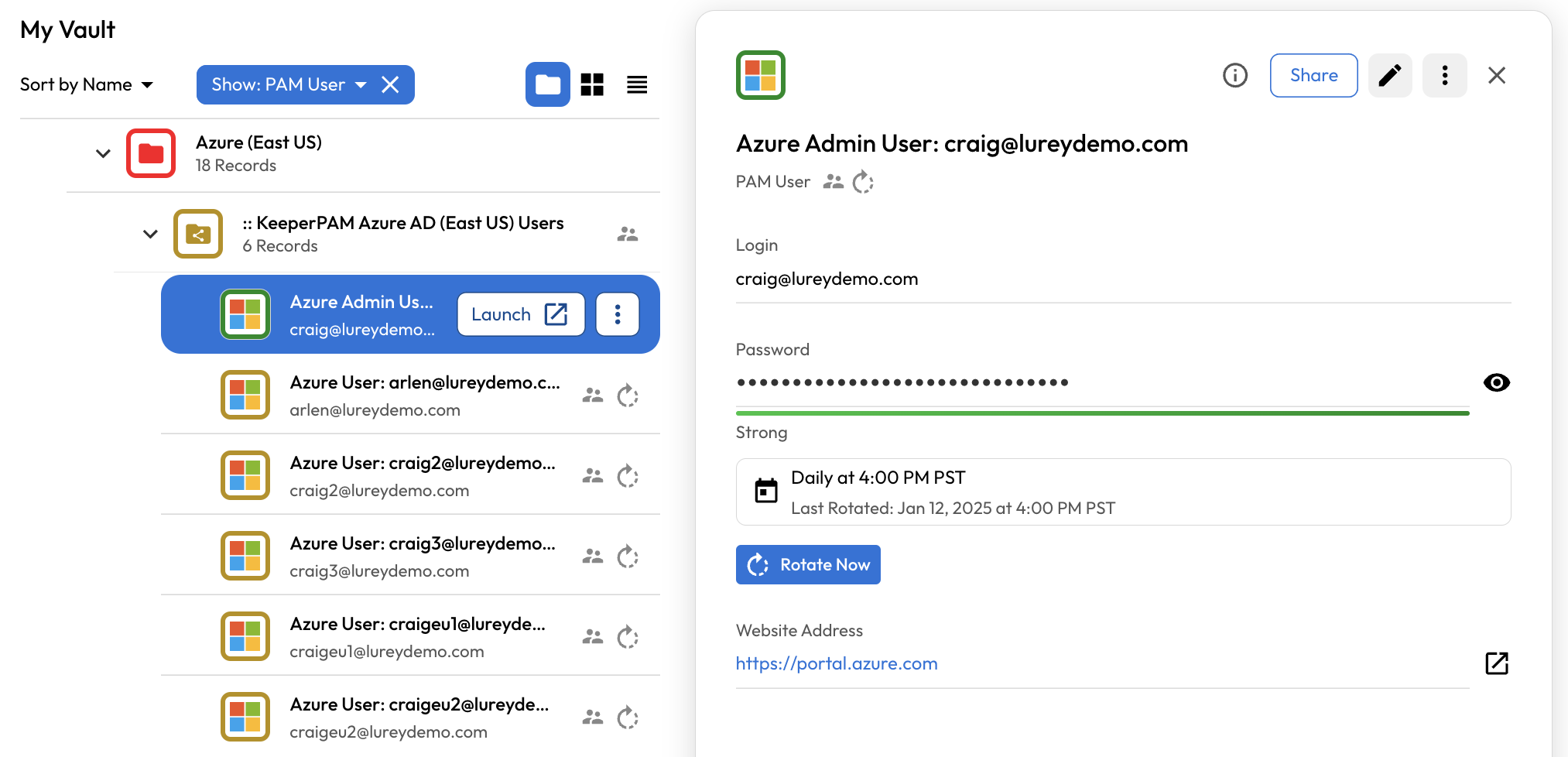Toggle password visibility eye icon
Viewport: 1568px width, 757px height.
click(x=1496, y=382)
